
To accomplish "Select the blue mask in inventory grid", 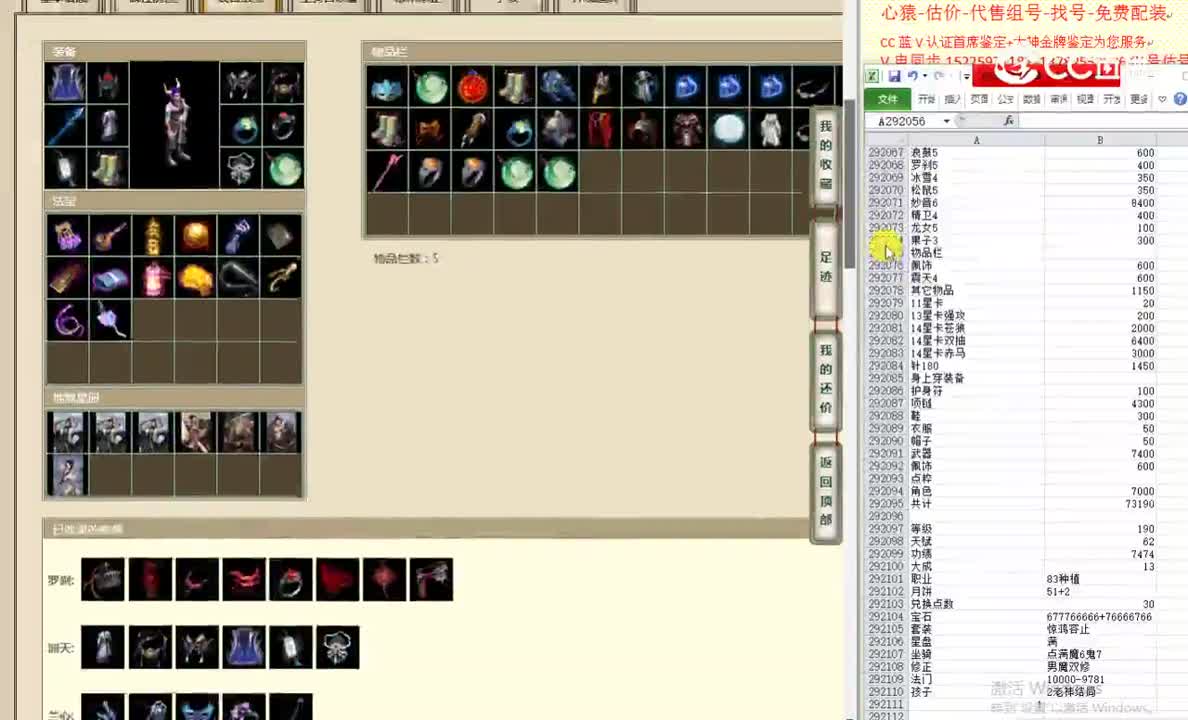I will click(388, 87).
